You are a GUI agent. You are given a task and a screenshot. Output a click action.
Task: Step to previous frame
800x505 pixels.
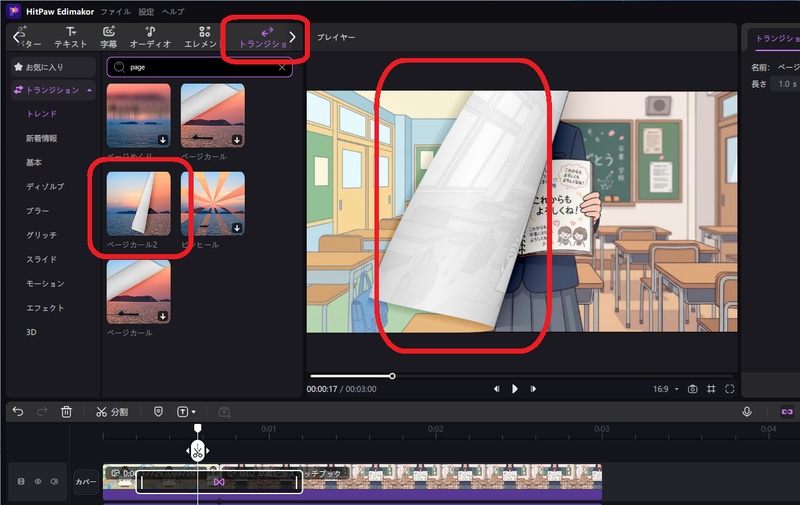tap(496, 389)
